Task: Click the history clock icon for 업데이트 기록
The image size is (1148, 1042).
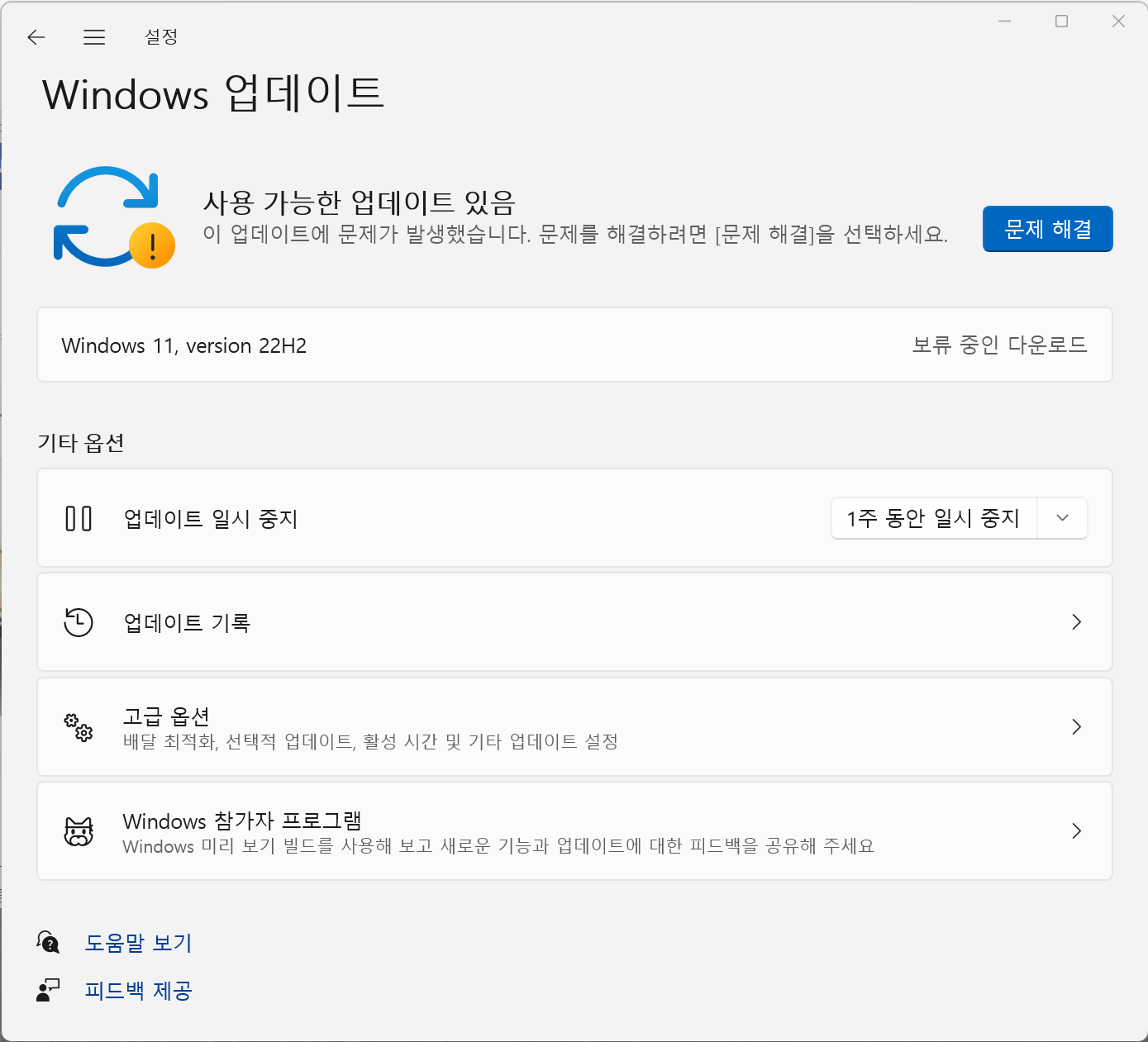Action: (79, 622)
